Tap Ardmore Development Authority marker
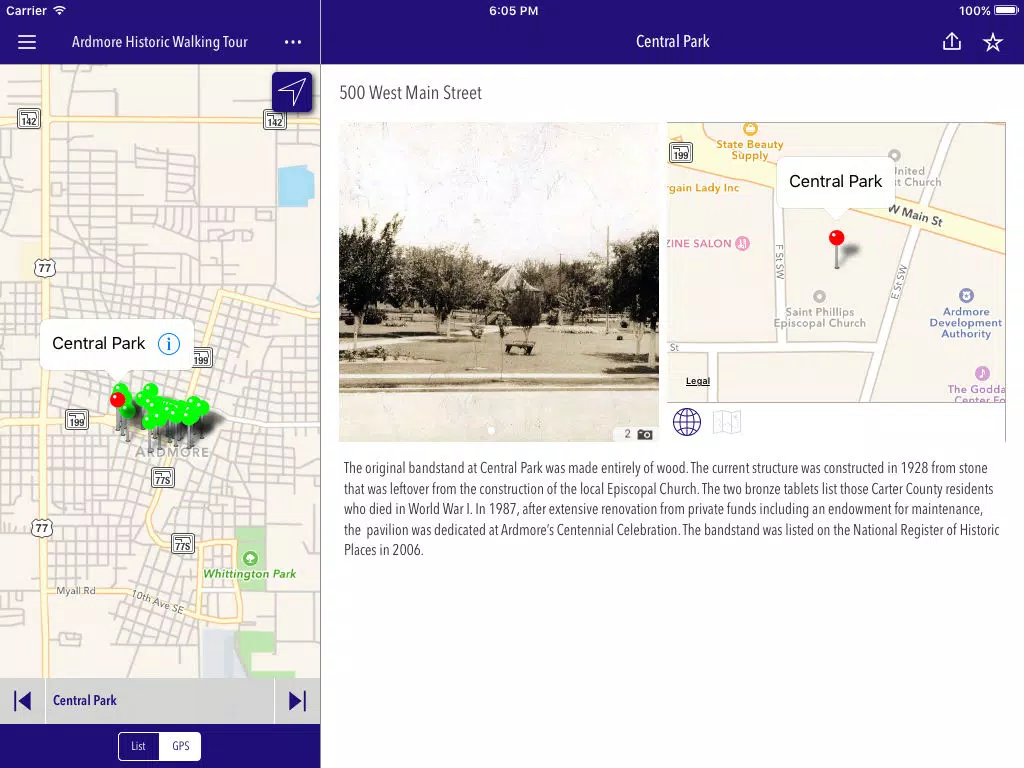Screen dimensions: 1024x768 pos(966,295)
